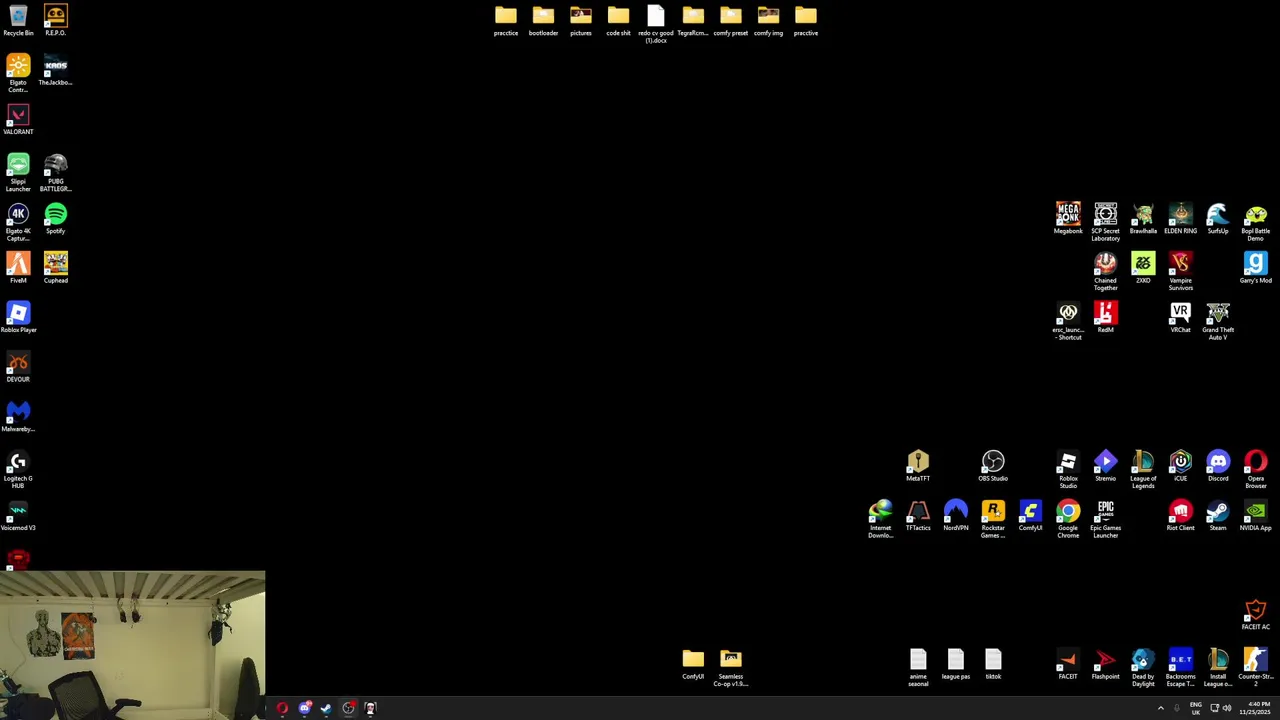Viewport: 1280px width, 720px height.
Task: Select the 'tiktok' text file
Action: [x=993, y=664]
